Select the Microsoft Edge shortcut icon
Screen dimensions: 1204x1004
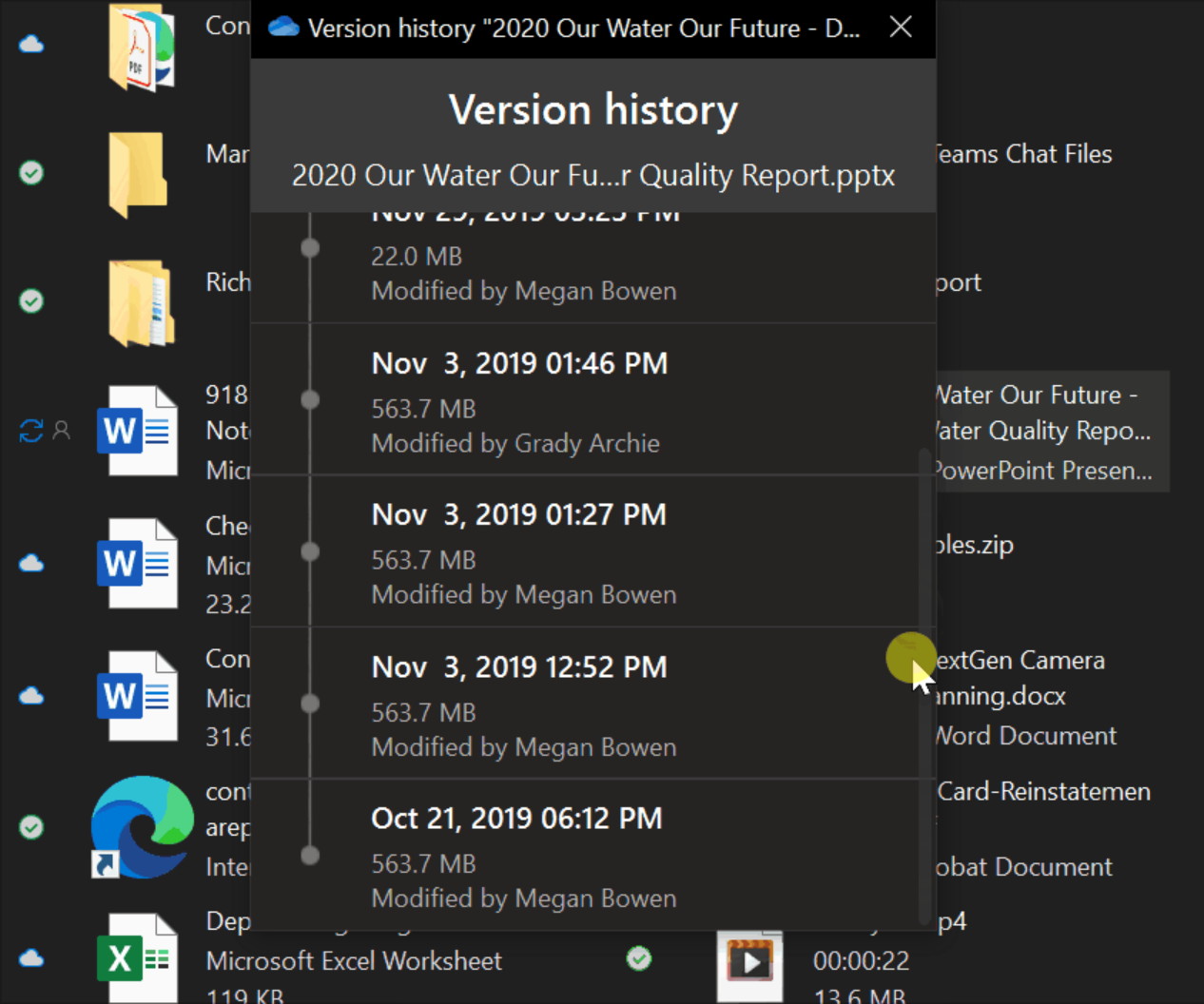141,827
